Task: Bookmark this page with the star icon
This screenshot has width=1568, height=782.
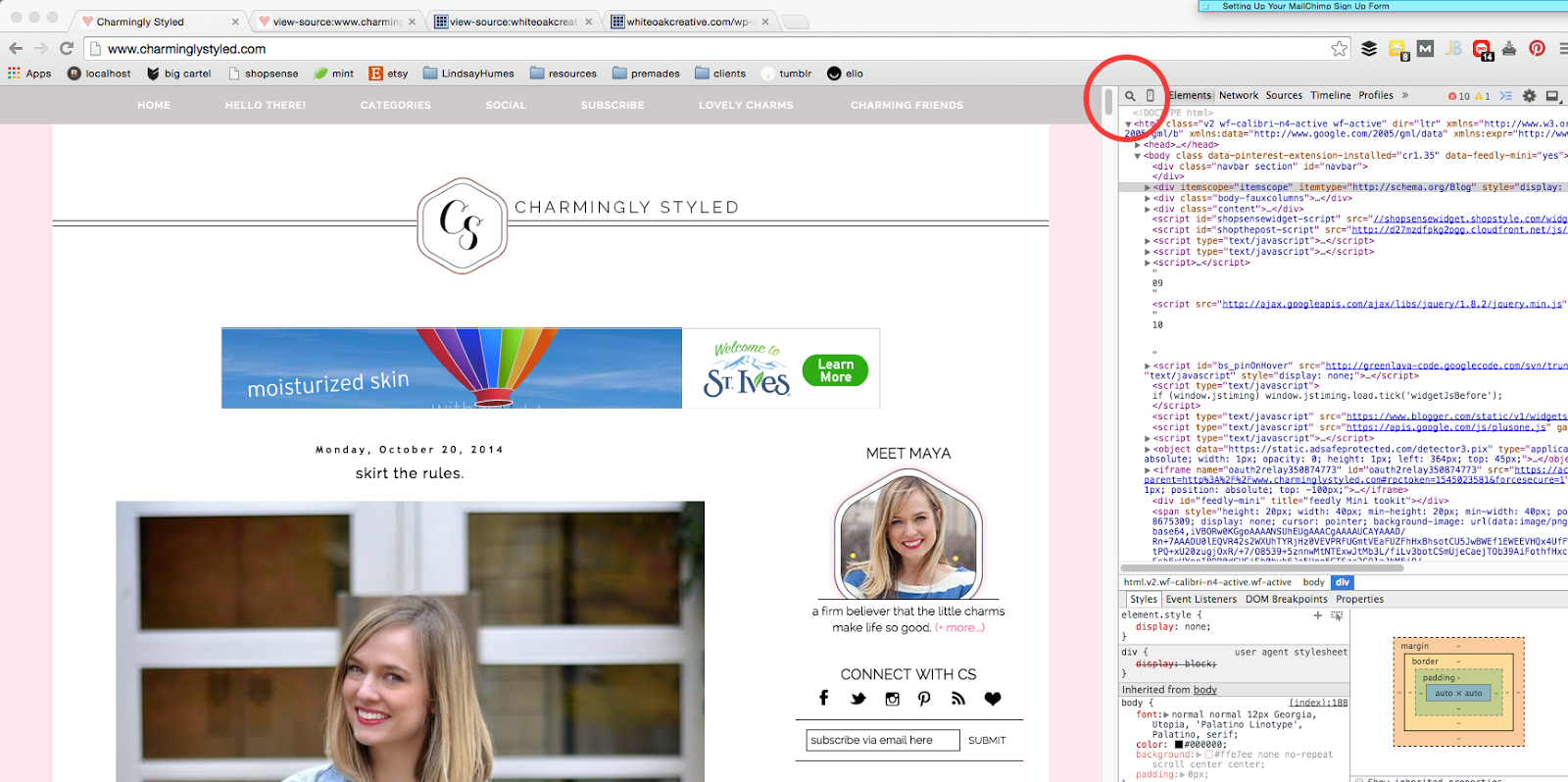Action: (1340, 48)
